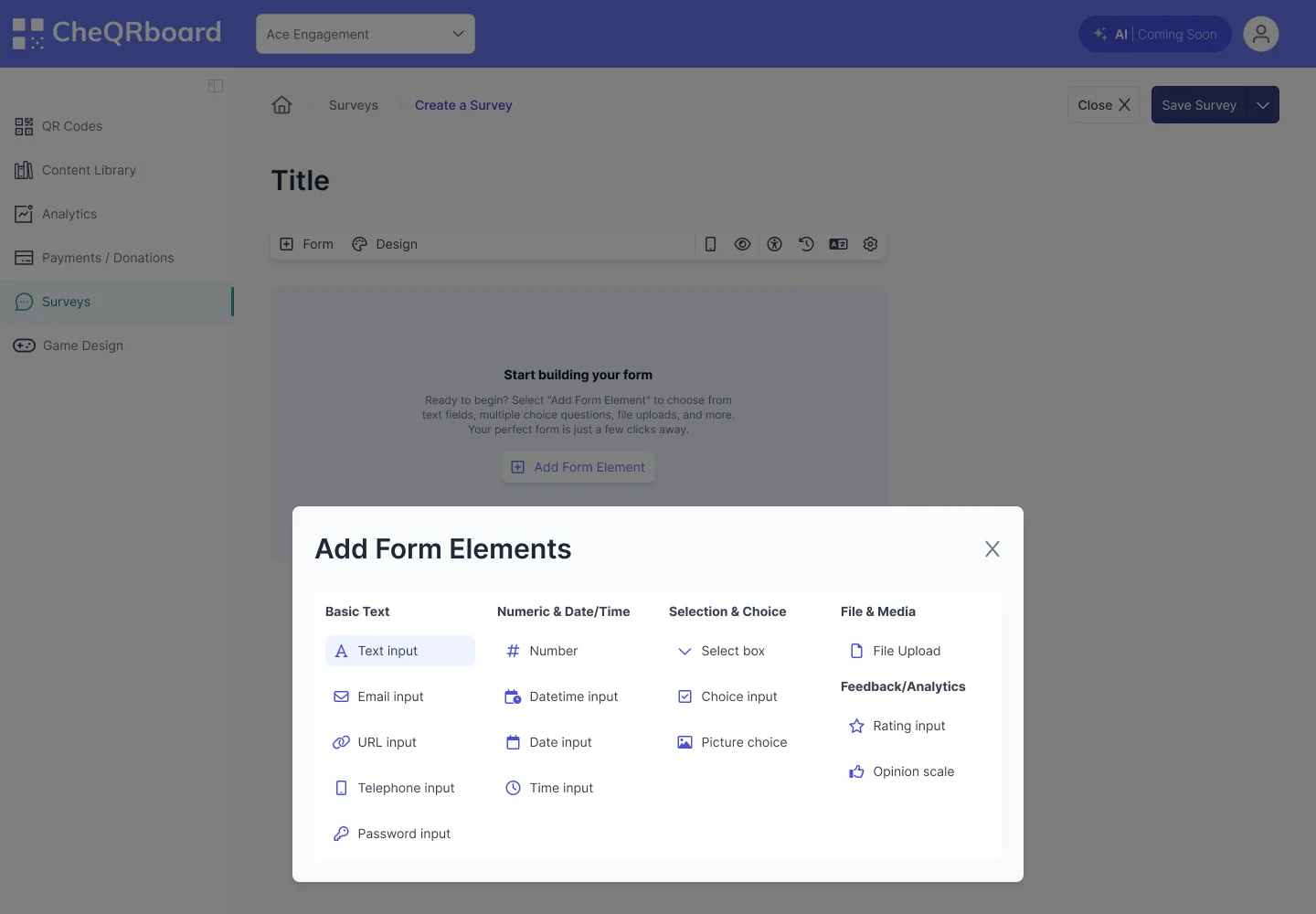Add a Select box element

[744, 651]
